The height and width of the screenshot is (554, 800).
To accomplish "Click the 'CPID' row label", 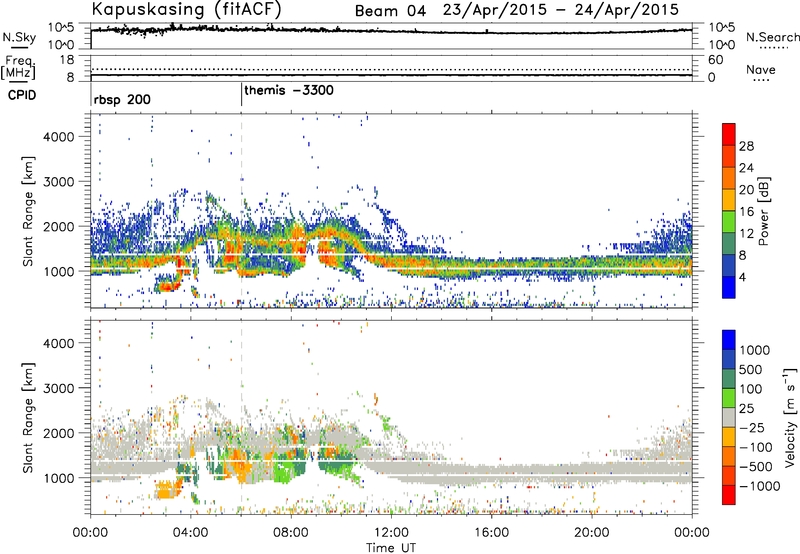I will tap(22, 95).
